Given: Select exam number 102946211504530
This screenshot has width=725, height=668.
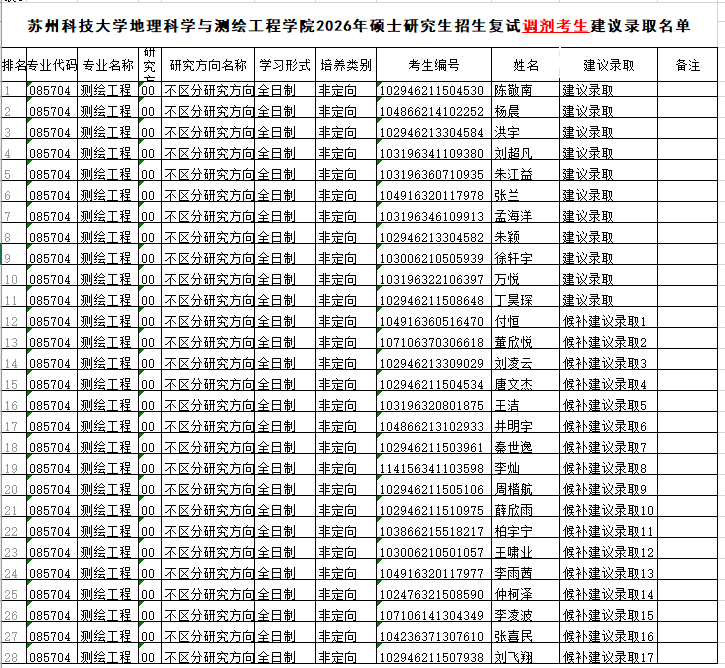Looking at the screenshot, I should pyautogui.click(x=434, y=90).
